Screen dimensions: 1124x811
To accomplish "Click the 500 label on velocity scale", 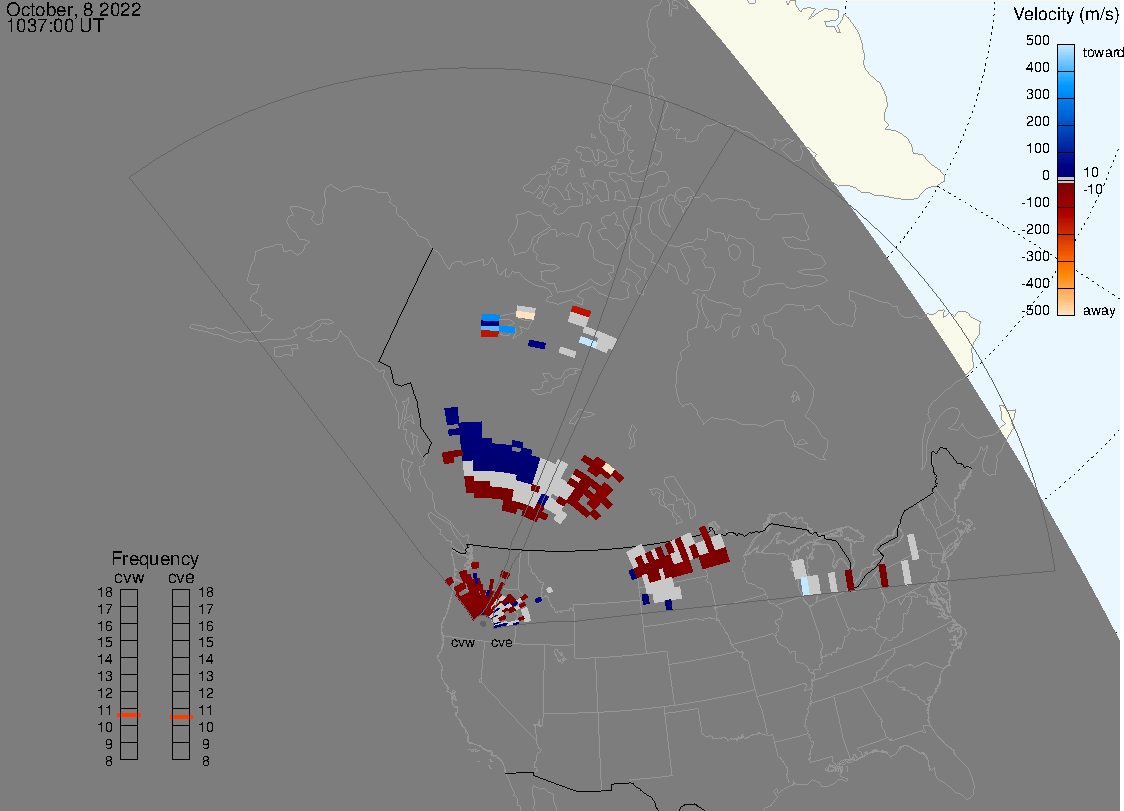I will pyautogui.click(x=1037, y=40).
